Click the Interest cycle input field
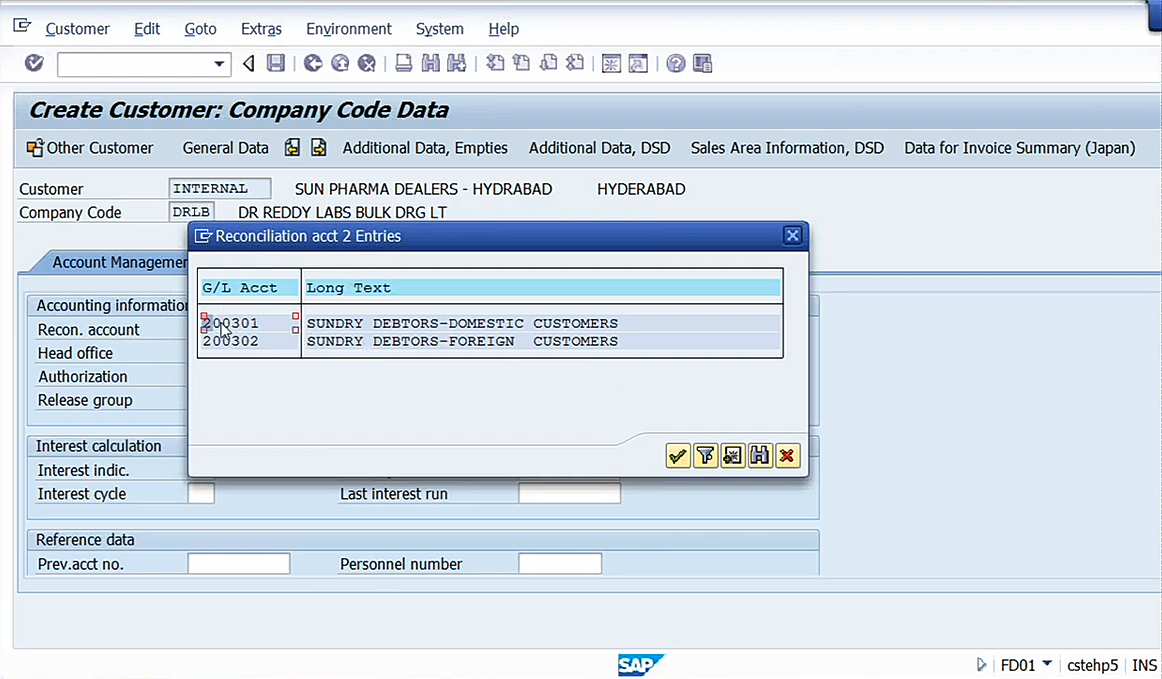Viewport: 1162px width, 679px height. tap(201, 494)
